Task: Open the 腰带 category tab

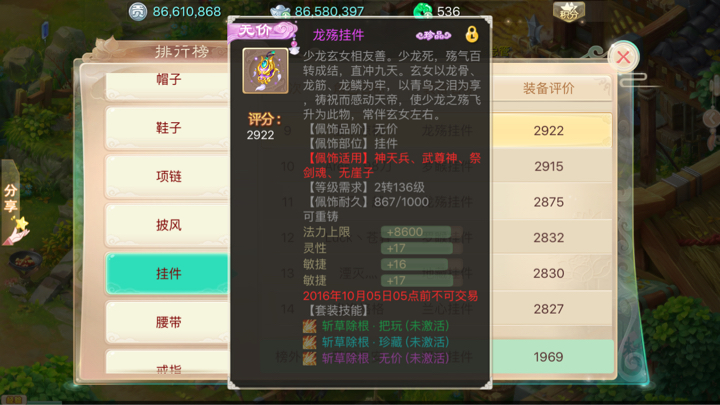Action: point(168,322)
